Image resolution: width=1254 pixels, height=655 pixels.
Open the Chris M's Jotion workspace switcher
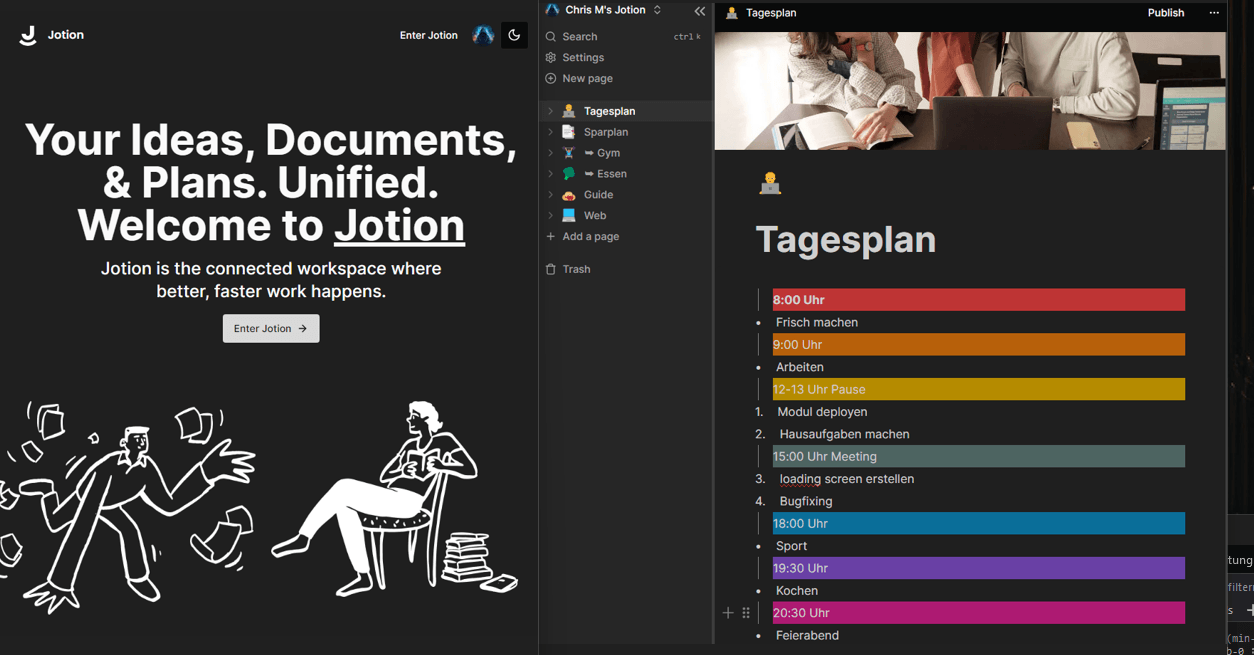[x=605, y=10]
